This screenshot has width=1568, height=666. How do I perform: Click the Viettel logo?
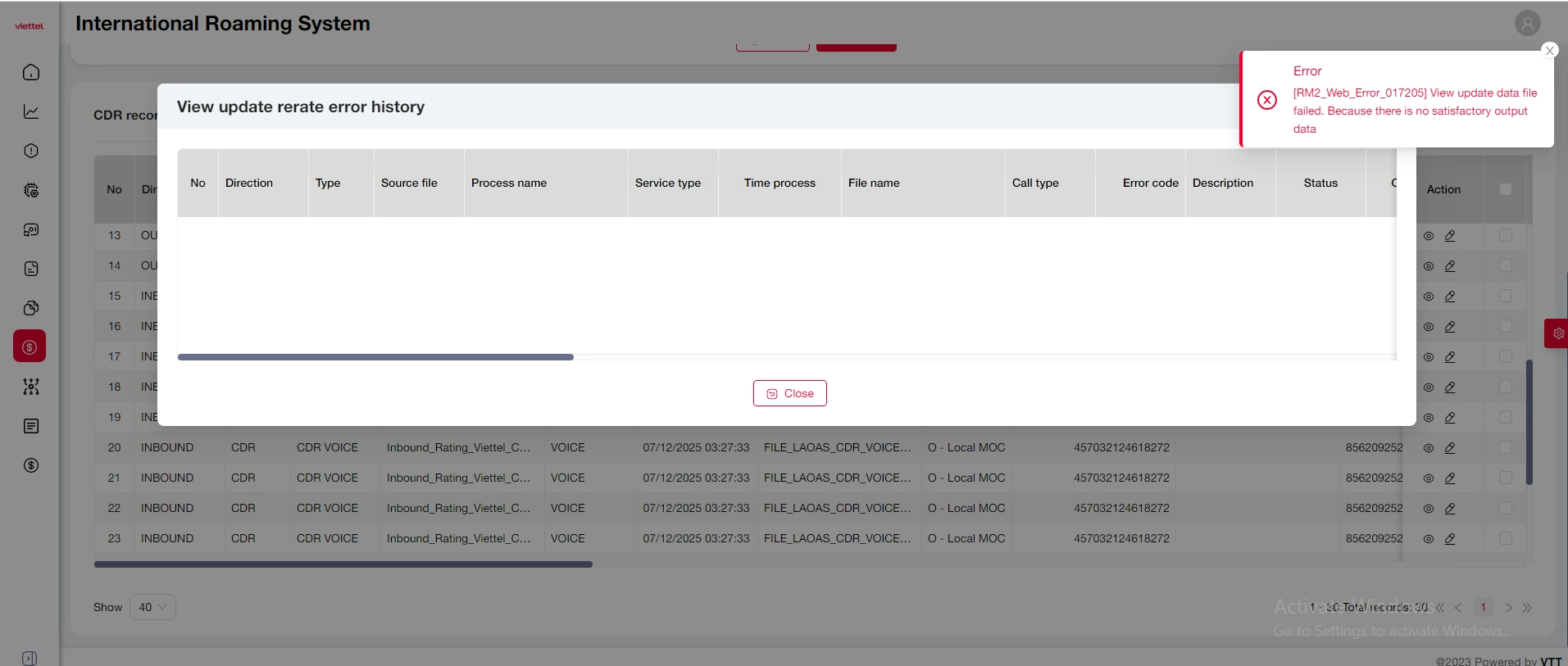coord(30,26)
